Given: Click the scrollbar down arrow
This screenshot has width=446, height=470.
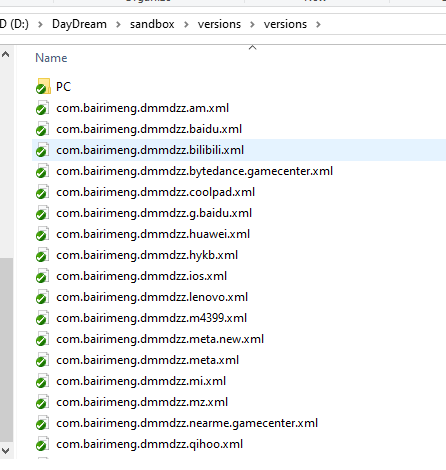Looking at the screenshot, I should coord(6,451).
